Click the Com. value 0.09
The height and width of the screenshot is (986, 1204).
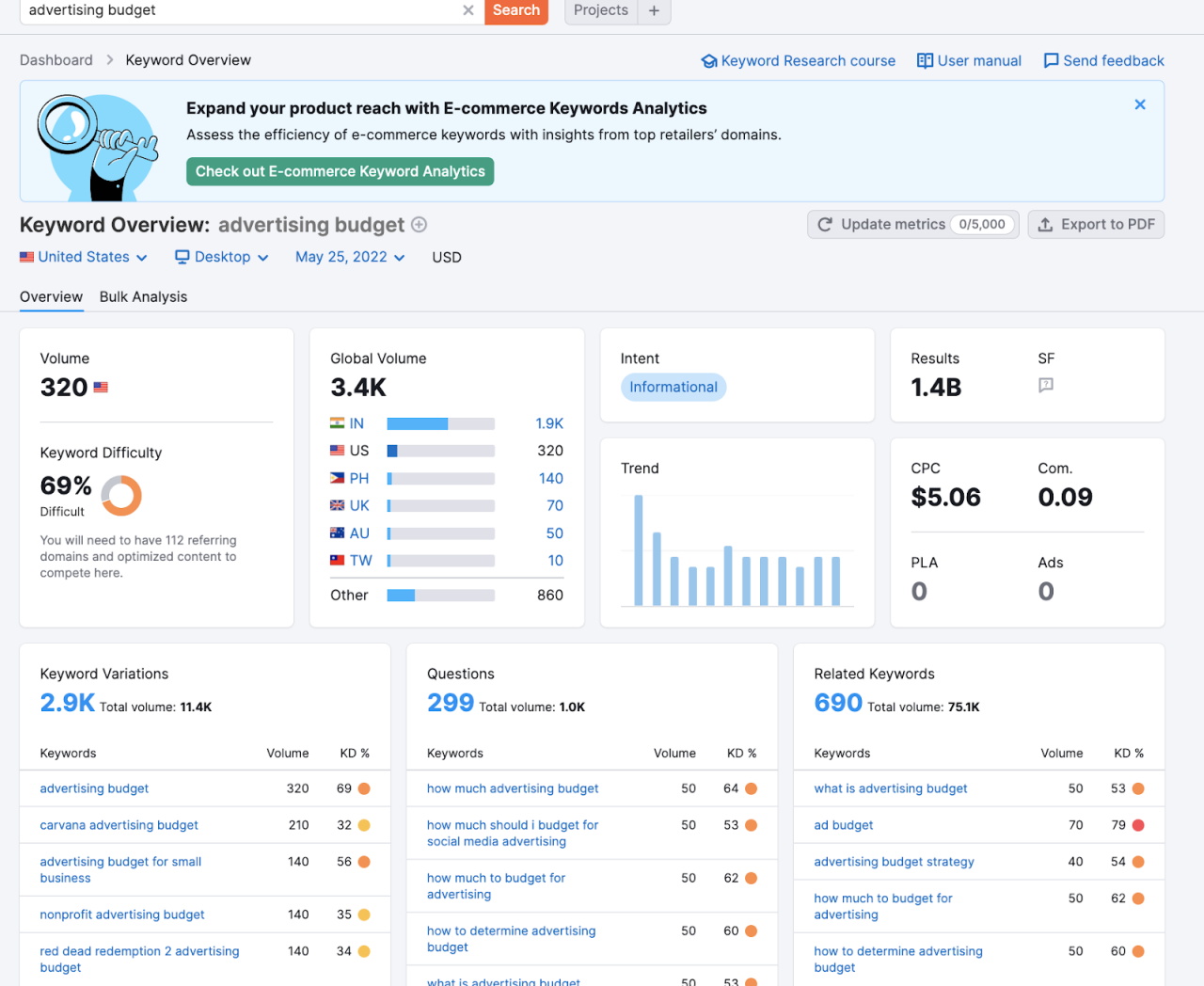[x=1065, y=497]
